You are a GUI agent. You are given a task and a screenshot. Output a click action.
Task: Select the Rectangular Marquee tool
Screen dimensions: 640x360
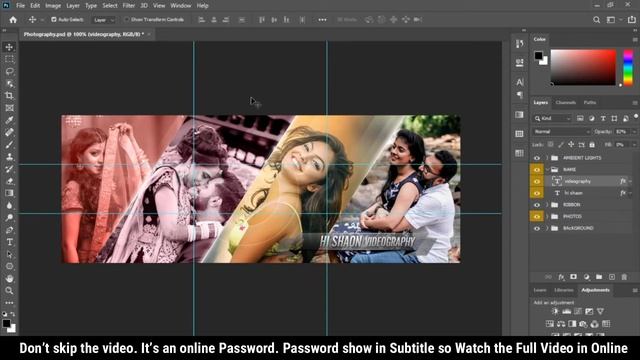tap(9, 59)
